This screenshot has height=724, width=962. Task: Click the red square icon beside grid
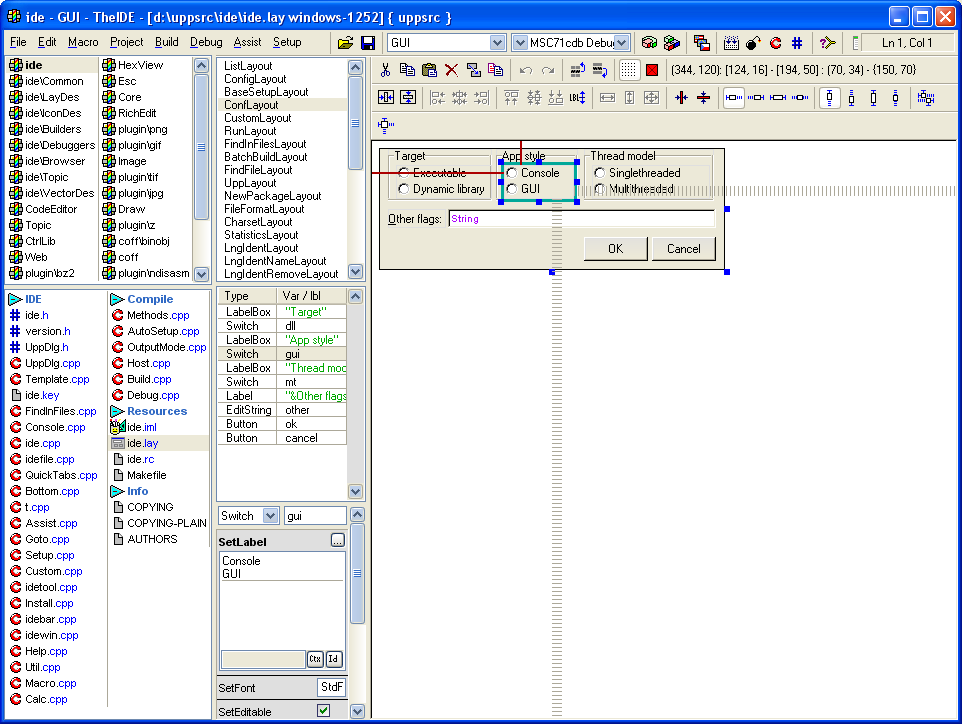[652, 70]
